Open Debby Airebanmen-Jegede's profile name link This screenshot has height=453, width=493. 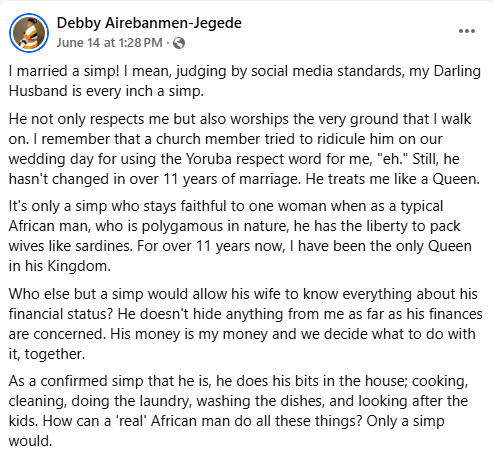(x=149, y=23)
